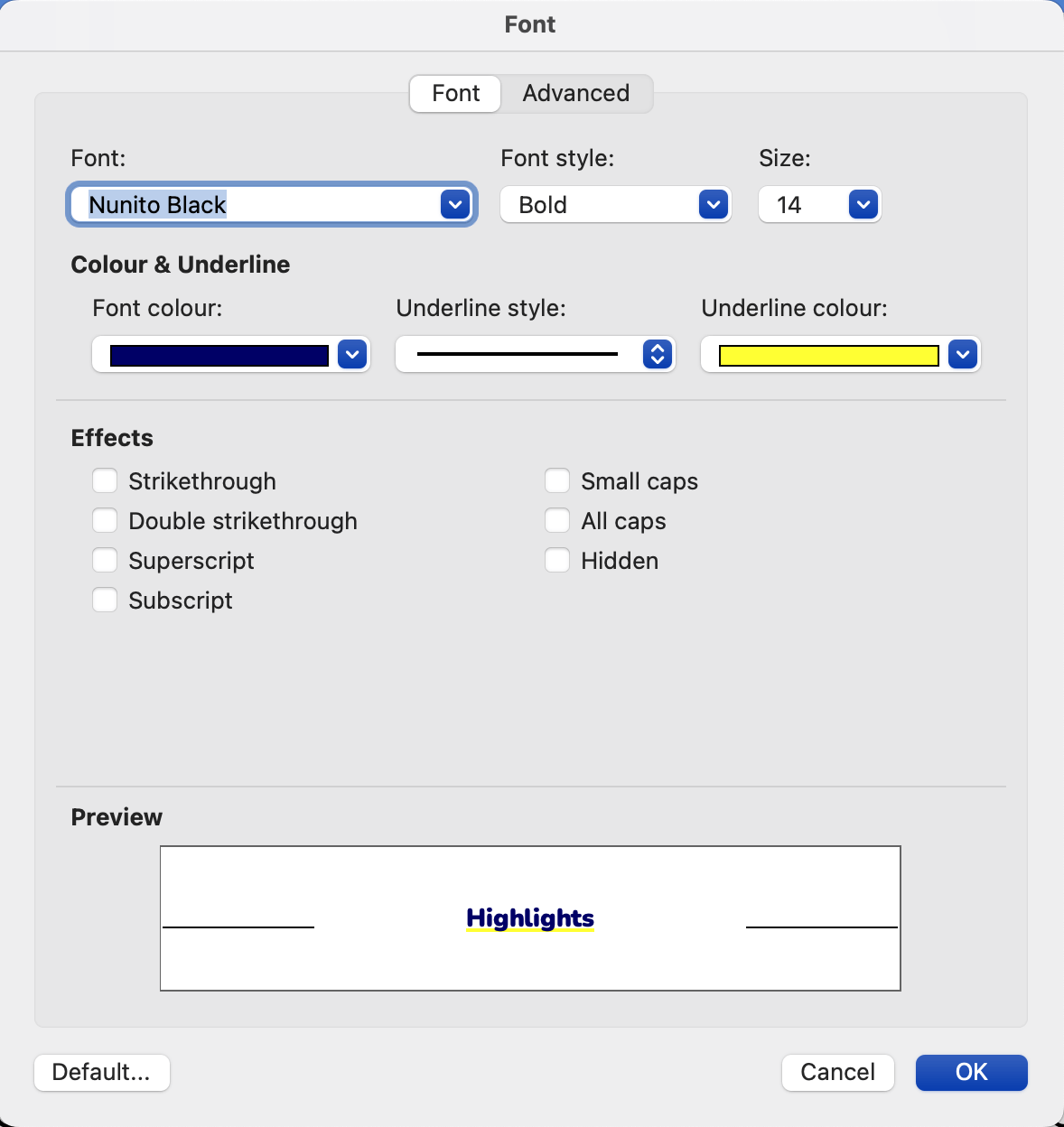1064x1127 pixels.
Task: Open the Font name dropdown arrow
Action: (455, 205)
